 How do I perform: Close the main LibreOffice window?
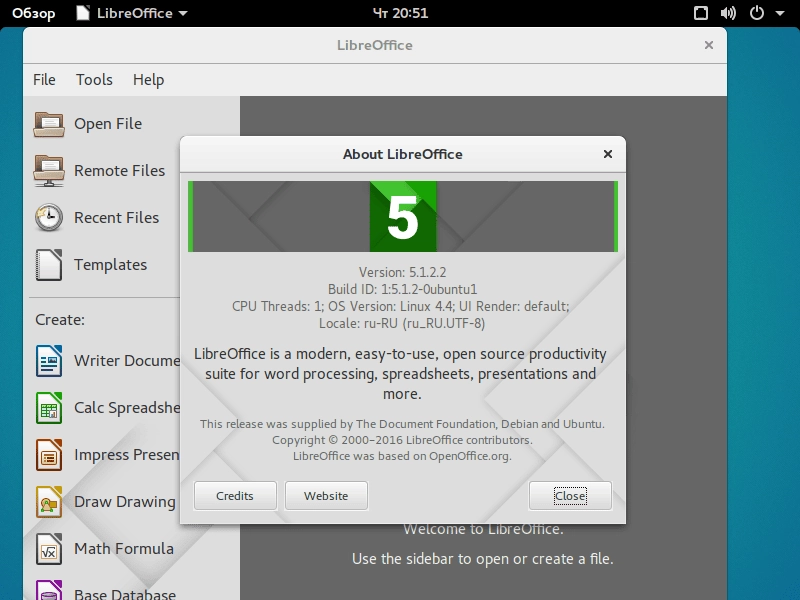pos(709,45)
